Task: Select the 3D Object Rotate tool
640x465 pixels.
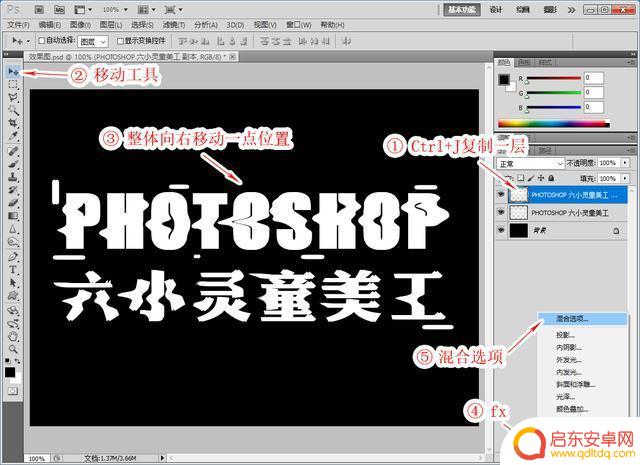Action: tap(13, 310)
